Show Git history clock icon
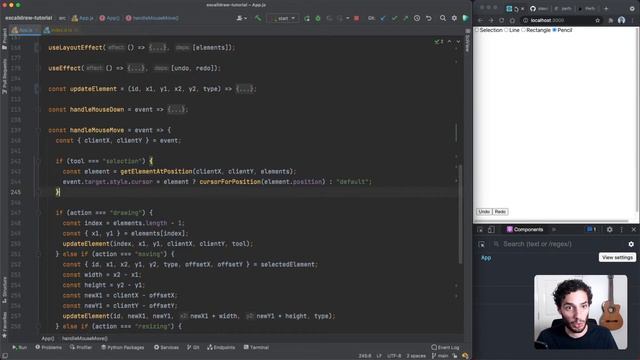 click(x=417, y=18)
